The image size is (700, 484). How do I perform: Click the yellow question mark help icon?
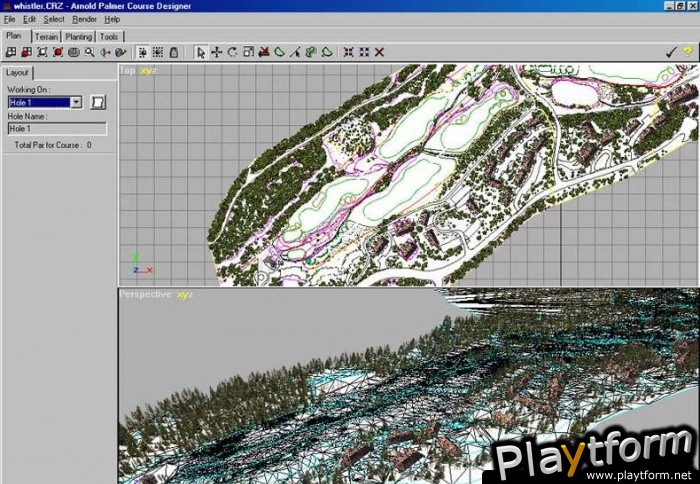click(x=688, y=52)
